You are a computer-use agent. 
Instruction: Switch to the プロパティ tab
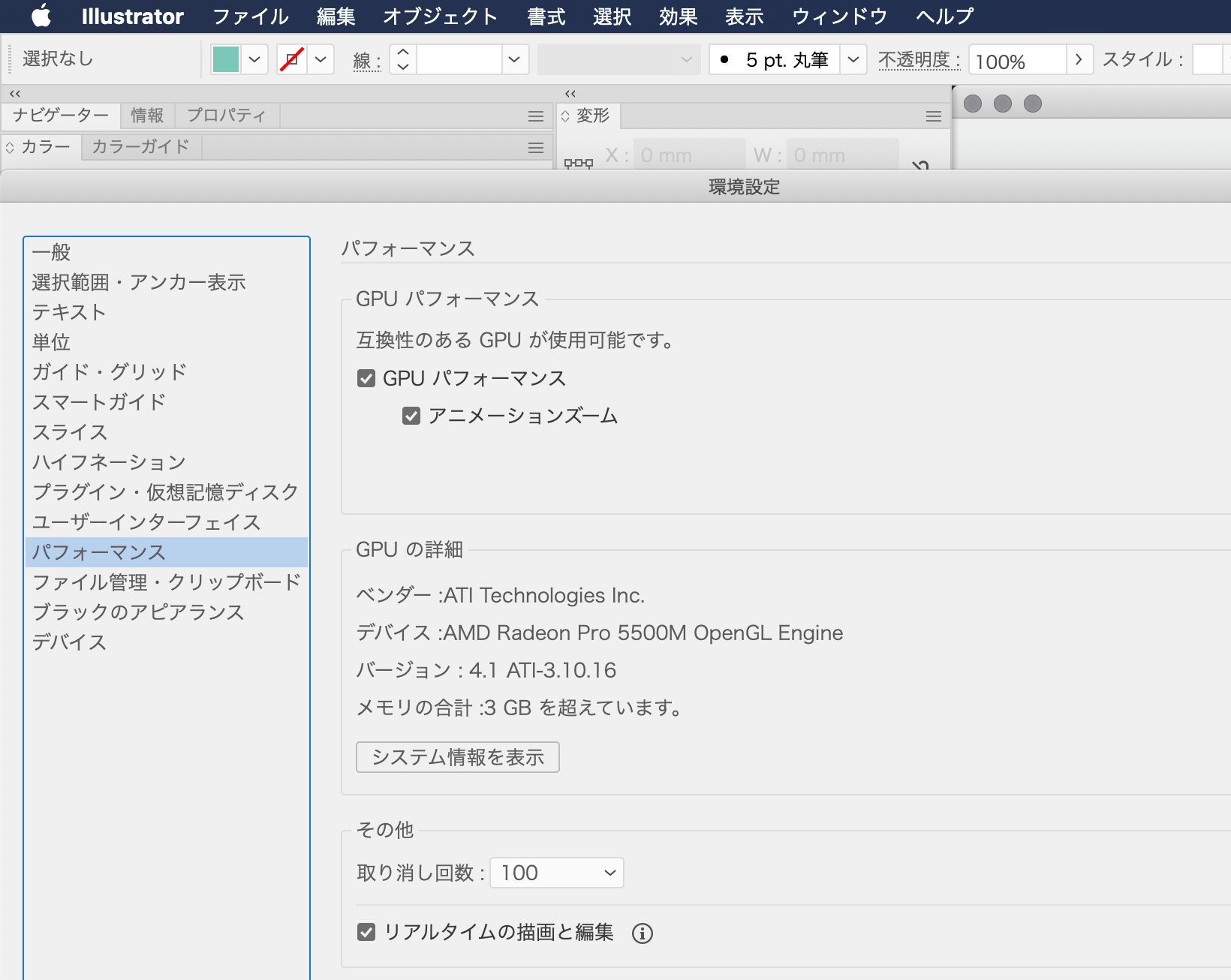point(227,116)
